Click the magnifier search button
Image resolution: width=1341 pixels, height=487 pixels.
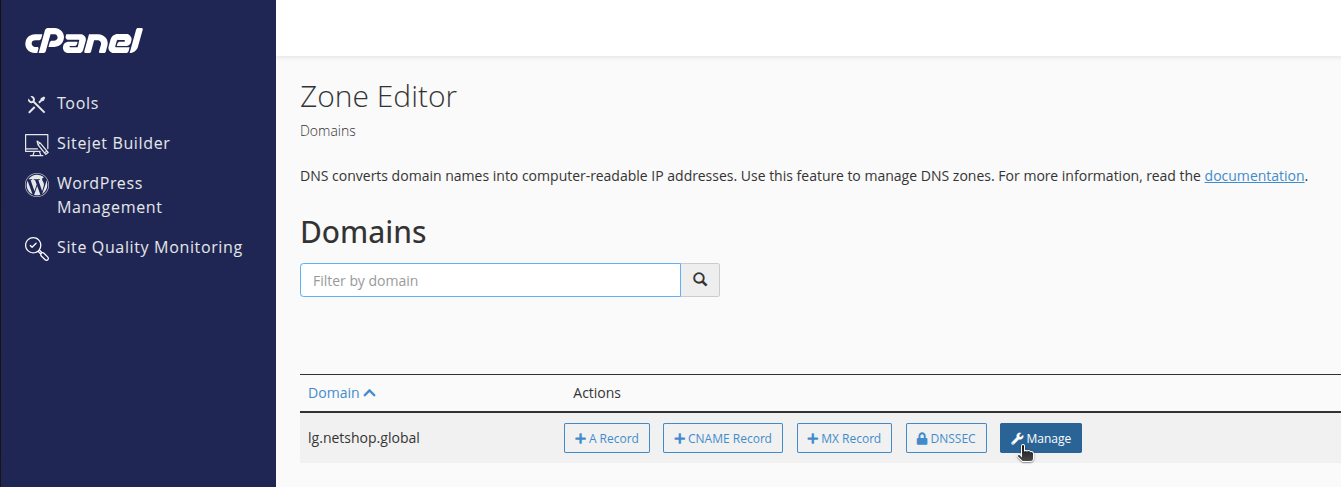700,280
